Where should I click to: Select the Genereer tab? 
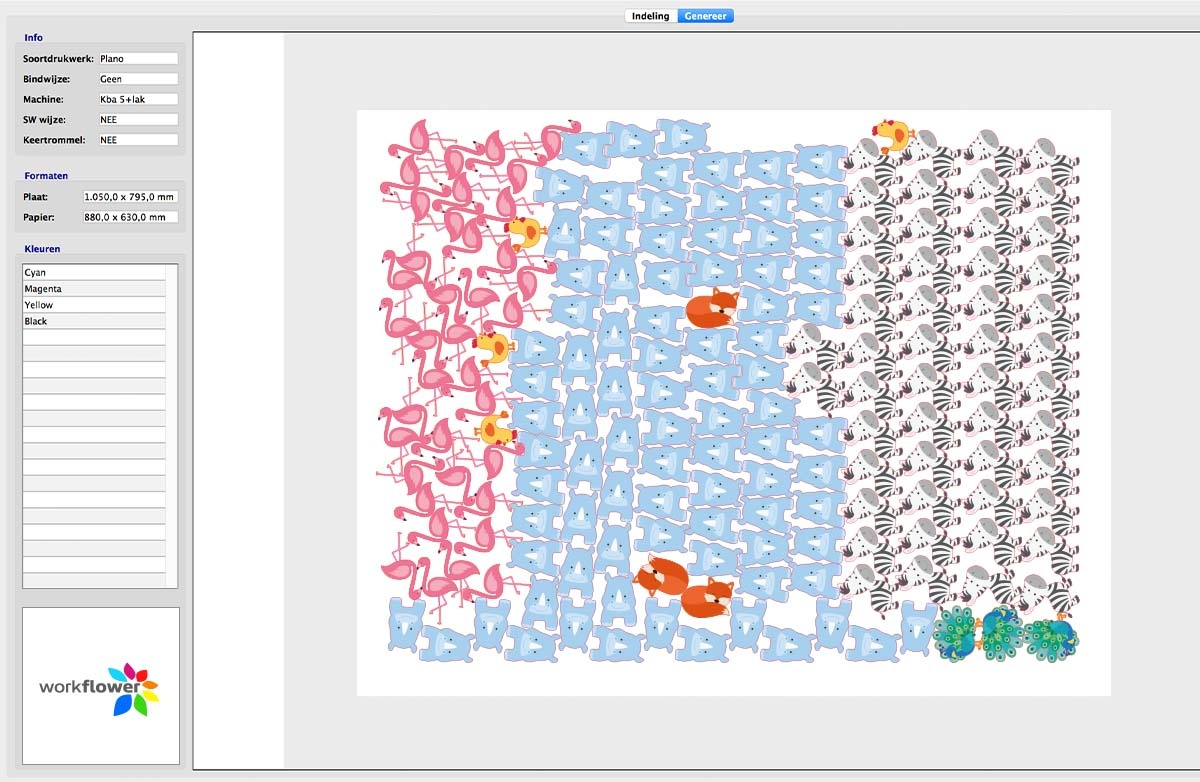click(705, 16)
